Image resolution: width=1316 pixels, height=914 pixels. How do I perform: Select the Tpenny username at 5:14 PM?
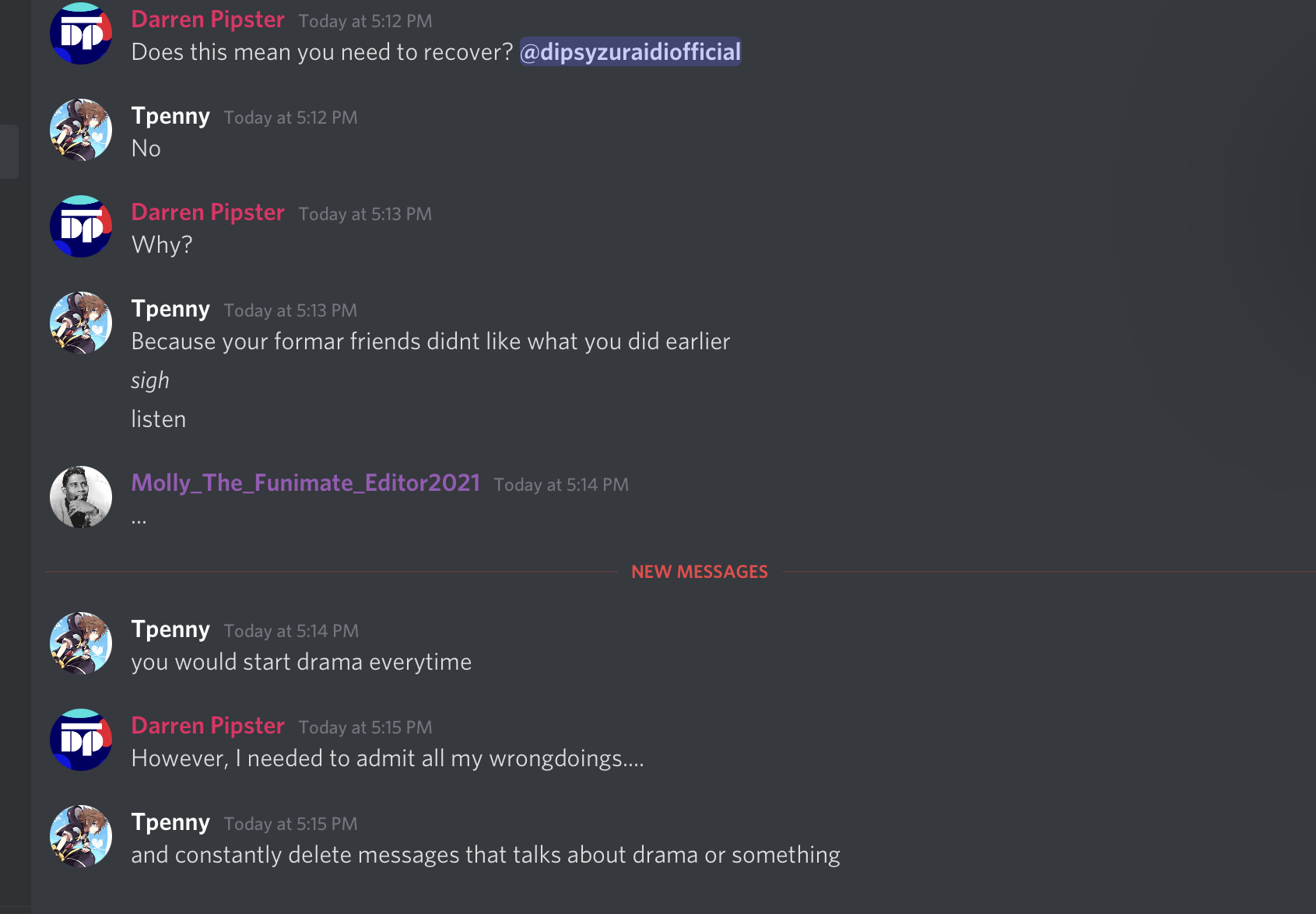(x=170, y=629)
